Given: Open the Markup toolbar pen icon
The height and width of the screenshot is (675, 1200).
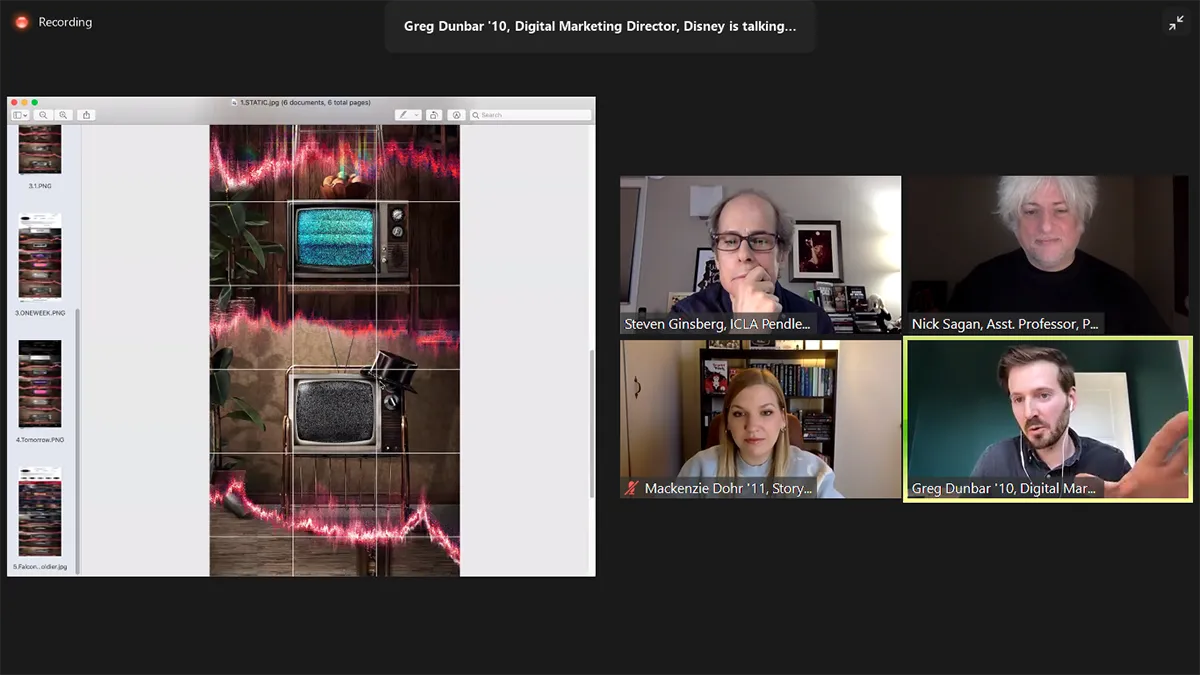Looking at the screenshot, I should coord(456,114).
